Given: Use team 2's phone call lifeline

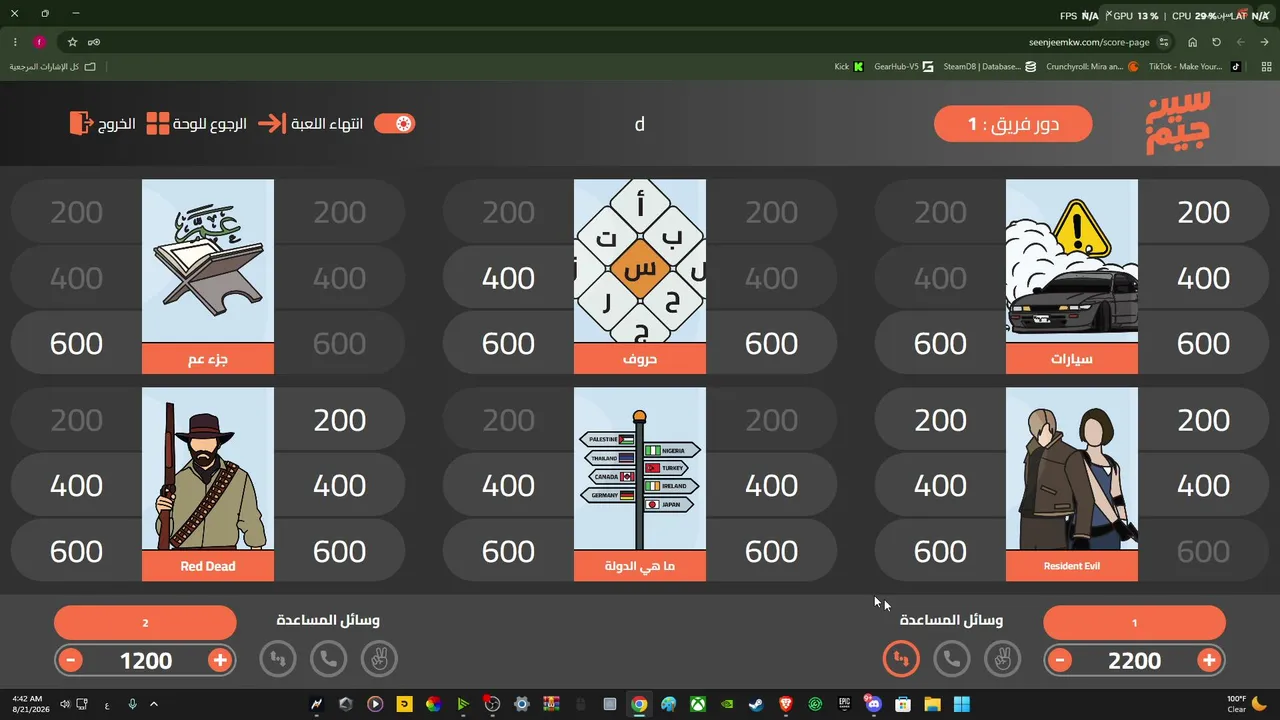Looking at the screenshot, I should (x=328, y=659).
